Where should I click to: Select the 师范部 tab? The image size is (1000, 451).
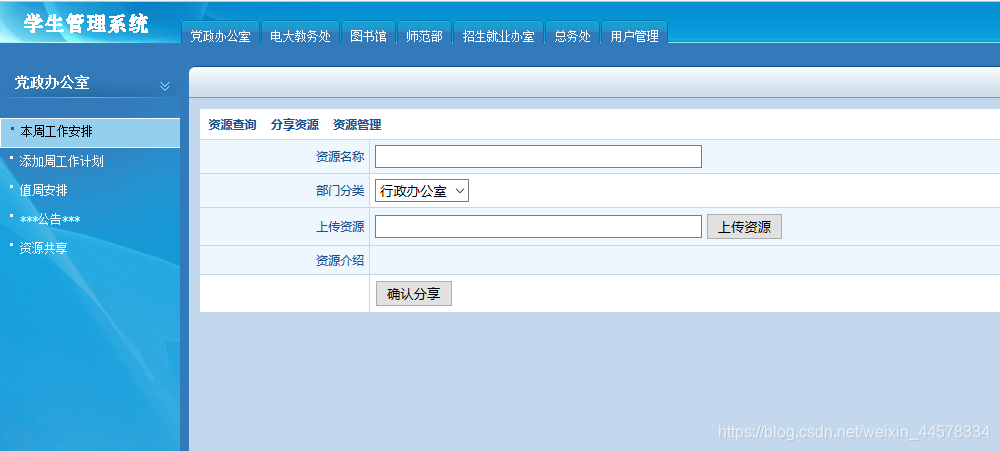coord(424,33)
